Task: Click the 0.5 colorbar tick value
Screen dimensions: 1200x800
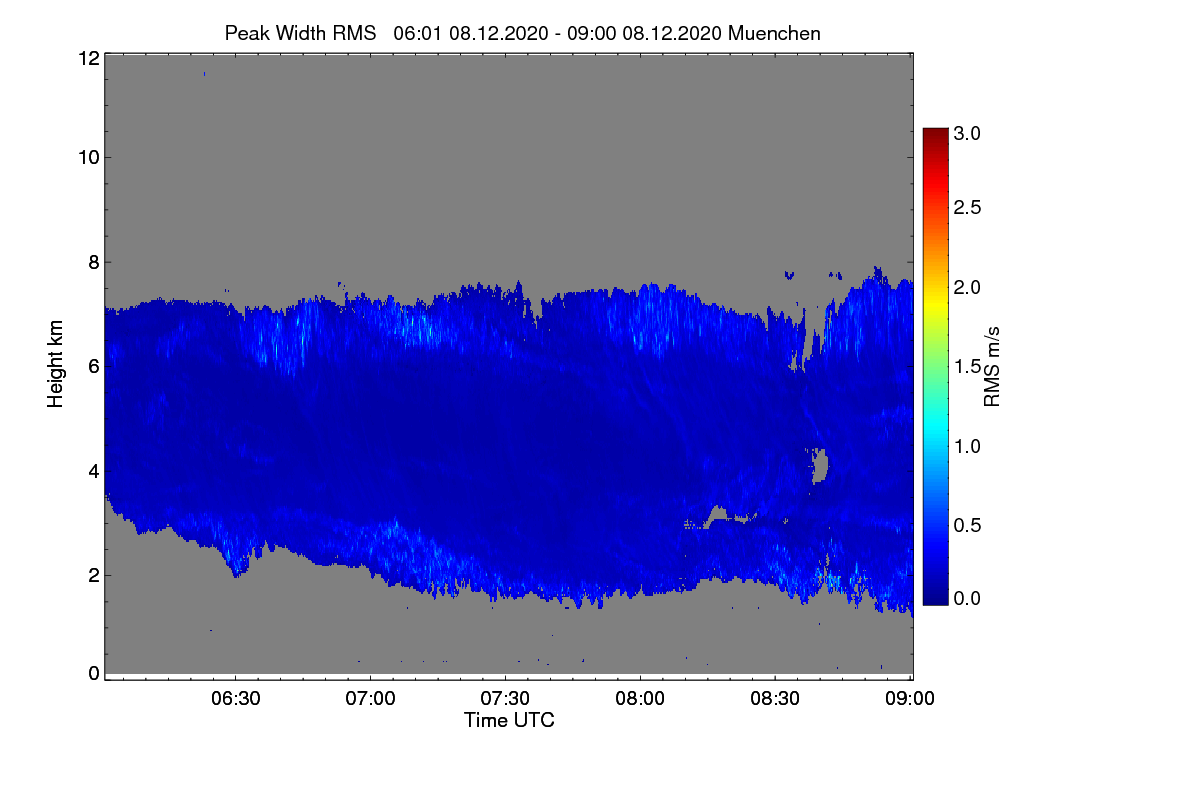Action: click(967, 525)
